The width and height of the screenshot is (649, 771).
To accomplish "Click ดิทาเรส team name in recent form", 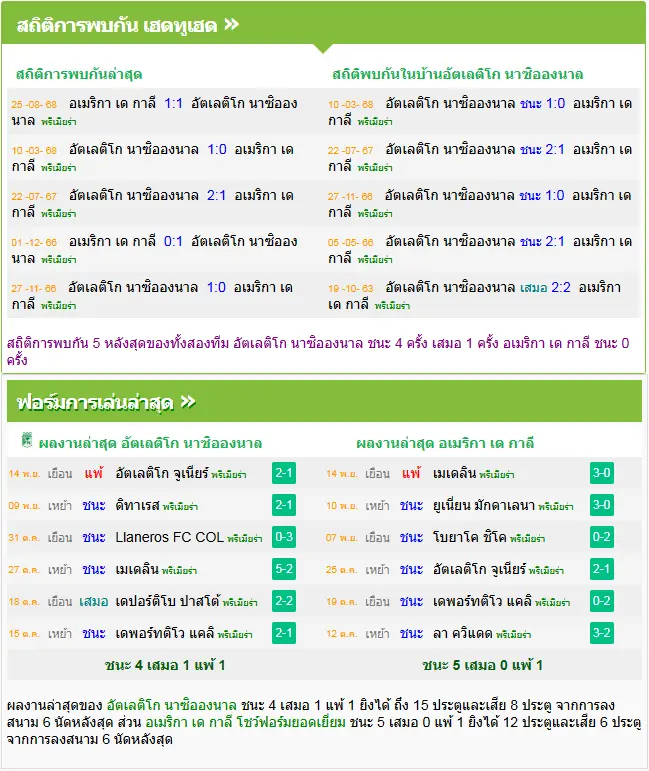I will tap(137, 505).
